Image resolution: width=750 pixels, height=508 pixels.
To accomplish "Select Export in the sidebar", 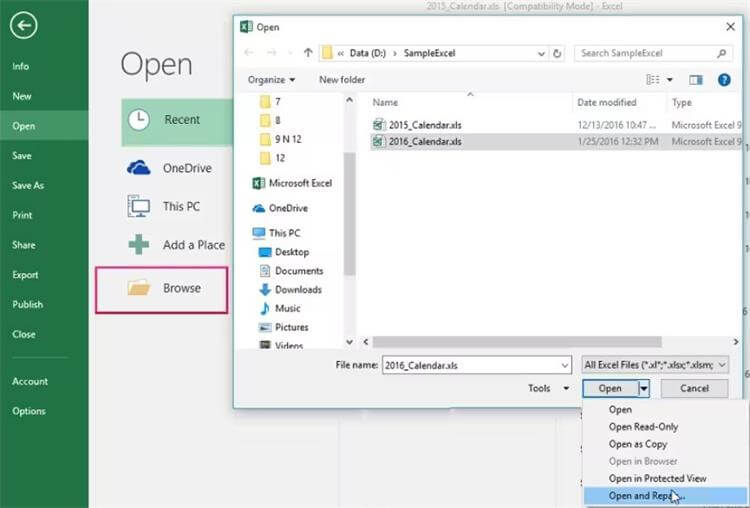I will pyautogui.click(x=25, y=275).
